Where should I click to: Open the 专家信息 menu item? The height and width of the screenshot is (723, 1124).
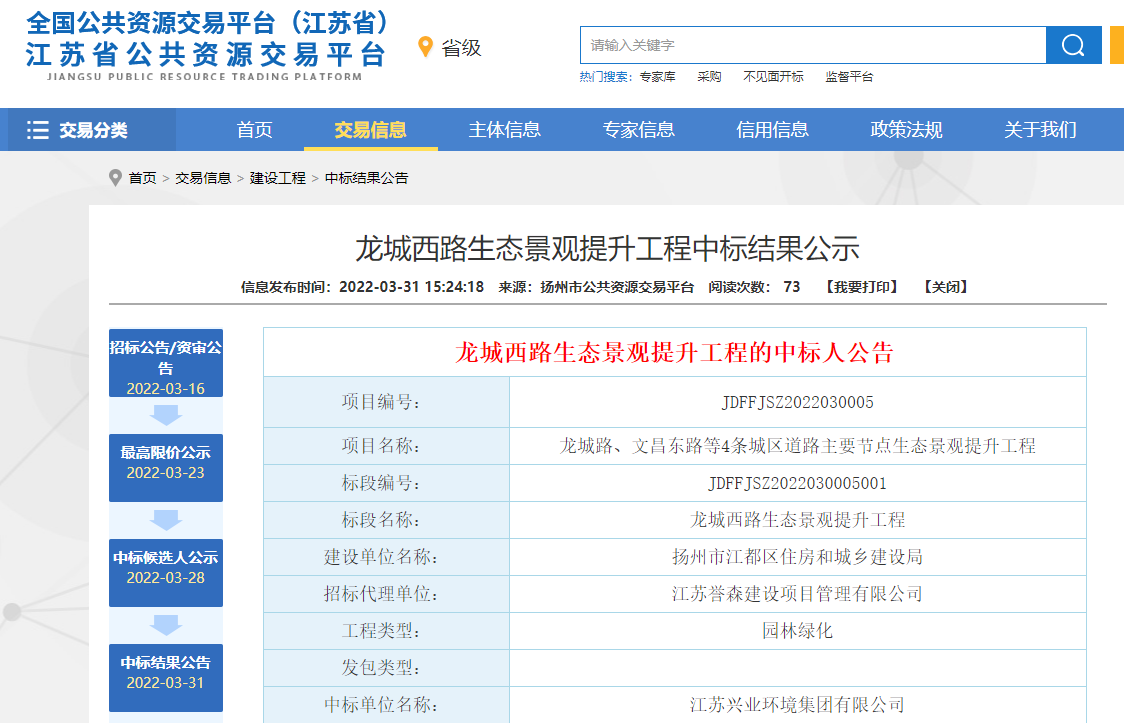(638, 130)
